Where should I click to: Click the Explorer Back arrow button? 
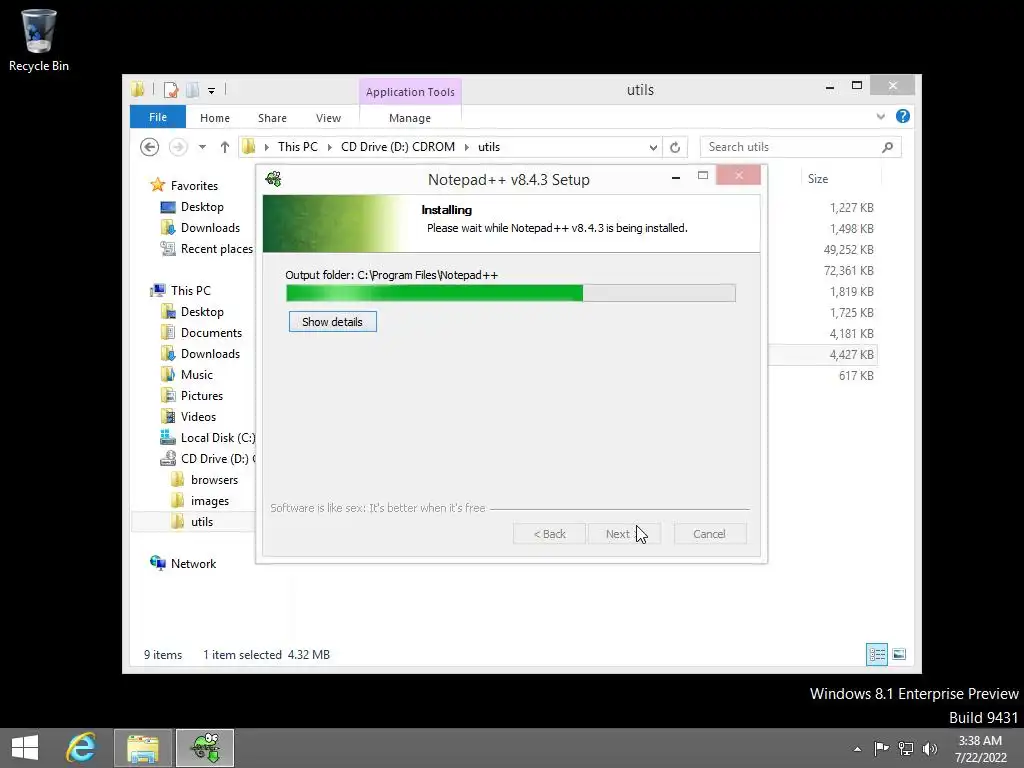point(150,147)
